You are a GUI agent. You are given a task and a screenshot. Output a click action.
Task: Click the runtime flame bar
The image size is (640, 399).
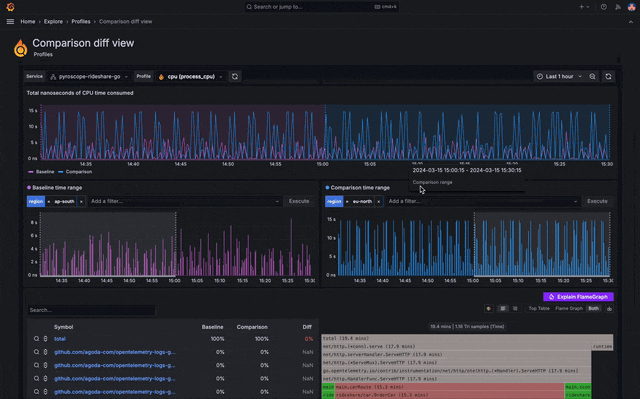point(602,346)
